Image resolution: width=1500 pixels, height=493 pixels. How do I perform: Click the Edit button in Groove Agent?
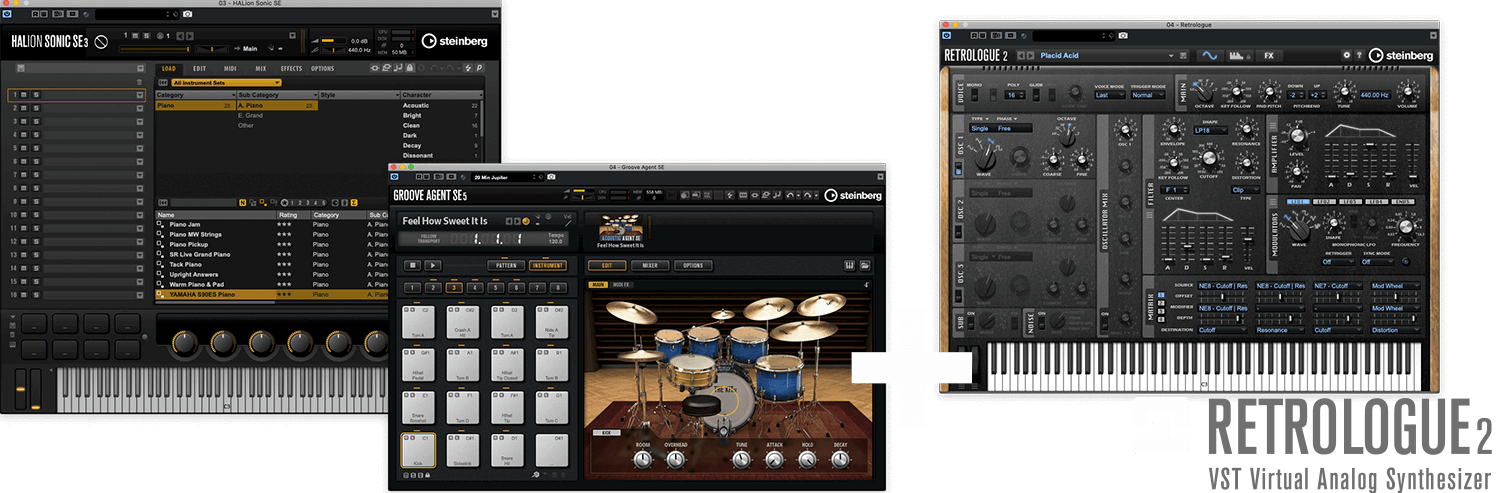coord(607,265)
